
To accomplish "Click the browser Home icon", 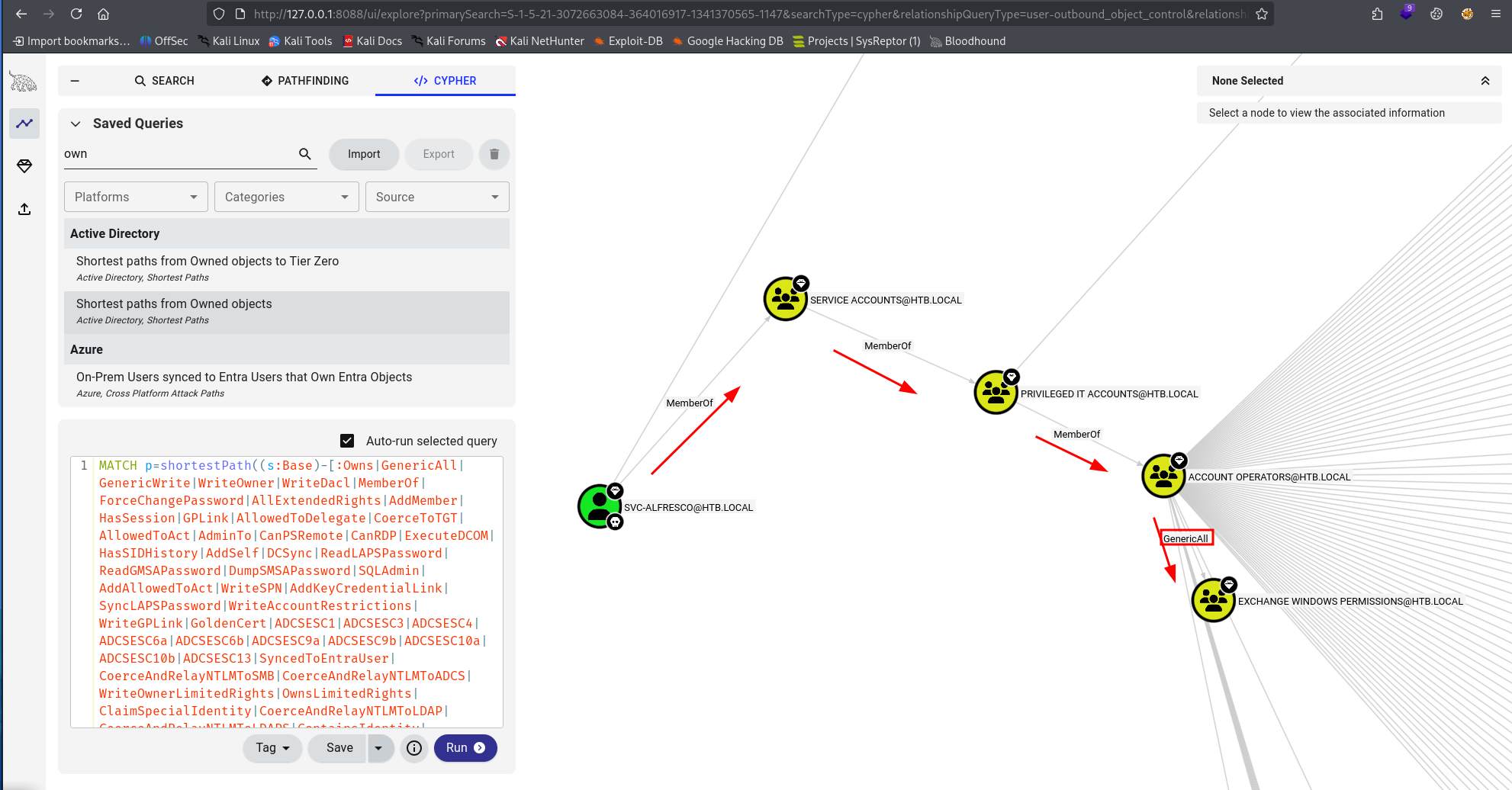I will (103, 13).
